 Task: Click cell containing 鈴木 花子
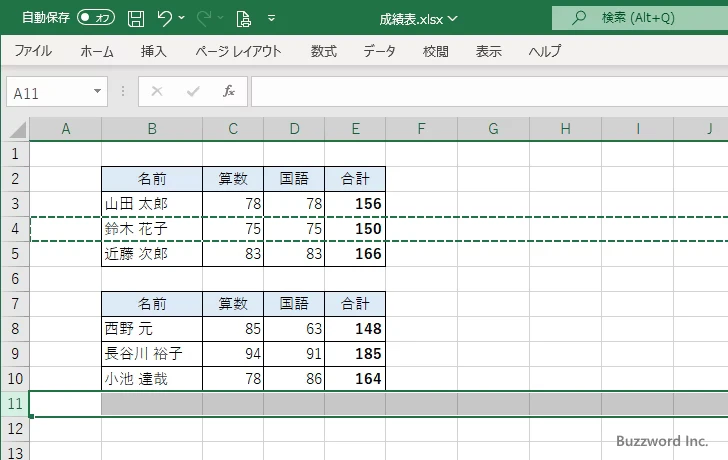[152, 229]
